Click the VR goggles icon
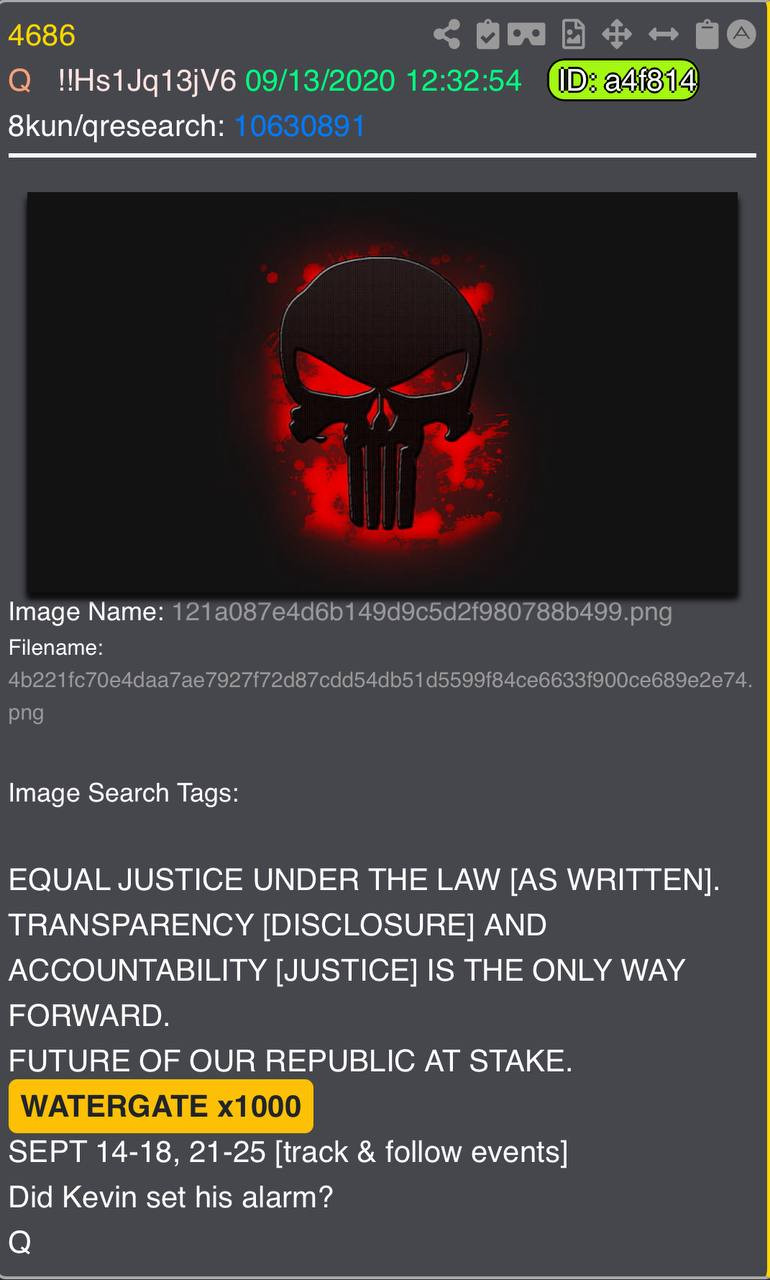Viewport: 770px width, 1280px height. (x=526, y=34)
